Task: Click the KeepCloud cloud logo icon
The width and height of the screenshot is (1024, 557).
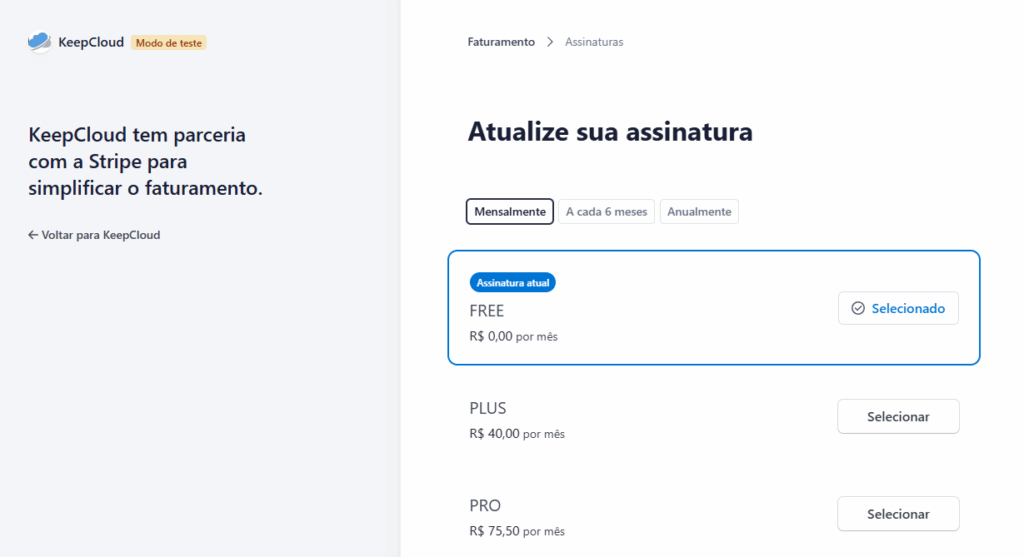Action: (39, 42)
